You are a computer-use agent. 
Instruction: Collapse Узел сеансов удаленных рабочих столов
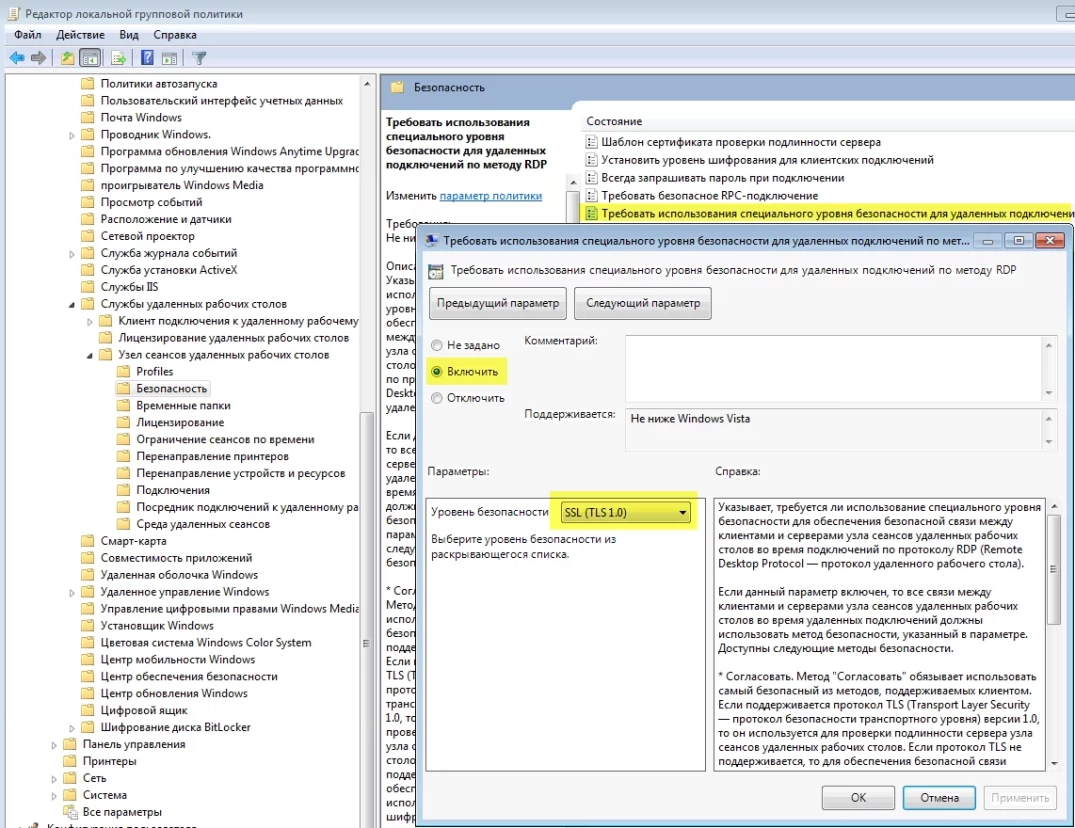pyautogui.click(x=90, y=355)
